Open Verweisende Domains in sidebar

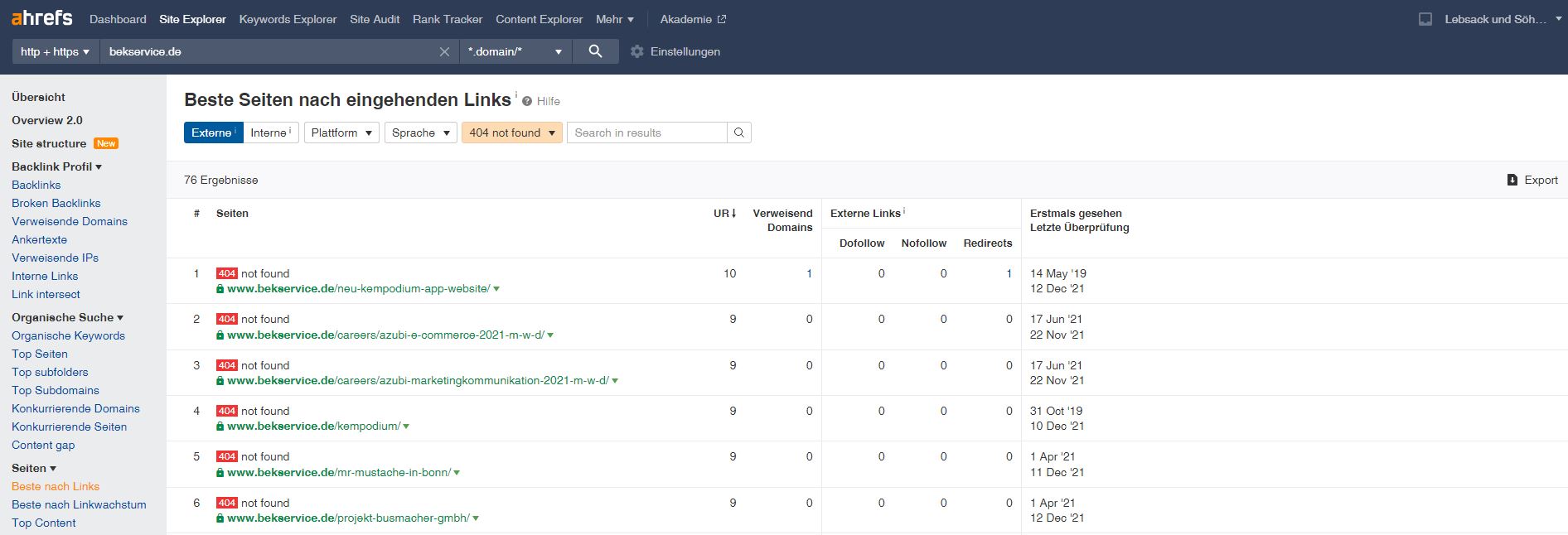pyautogui.click(x=70, y=221)
